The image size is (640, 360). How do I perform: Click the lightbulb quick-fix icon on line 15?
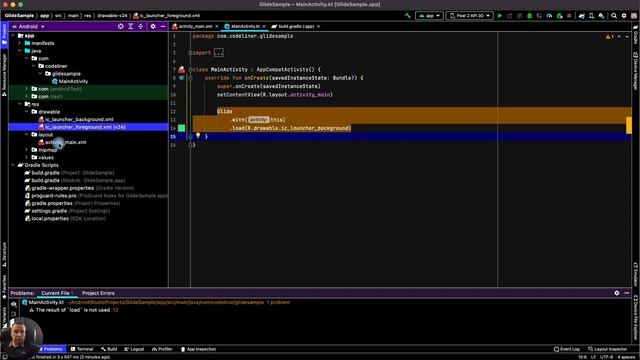(198, 135)
